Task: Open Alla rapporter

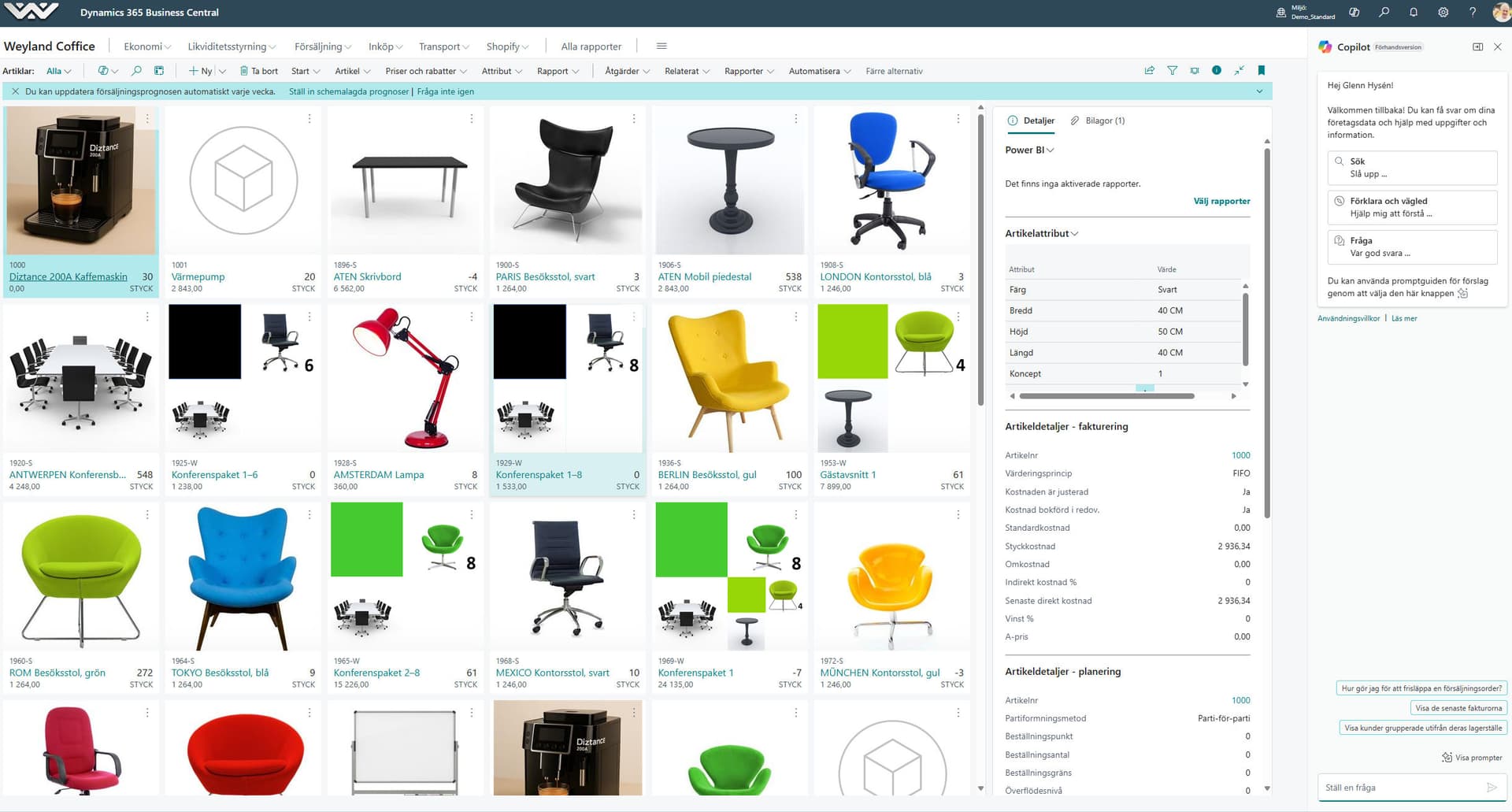Action: [591, 46]
